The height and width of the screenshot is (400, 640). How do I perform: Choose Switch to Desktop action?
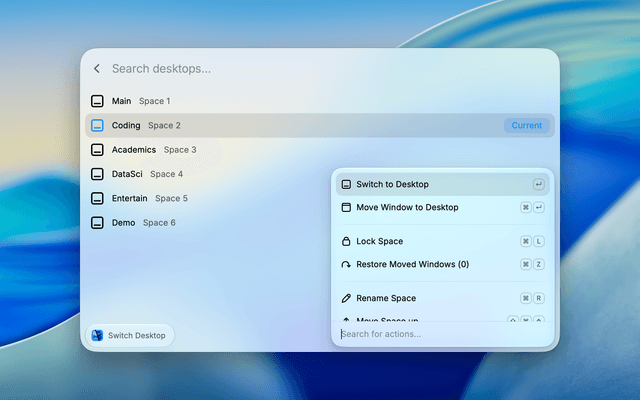point(442,184)
